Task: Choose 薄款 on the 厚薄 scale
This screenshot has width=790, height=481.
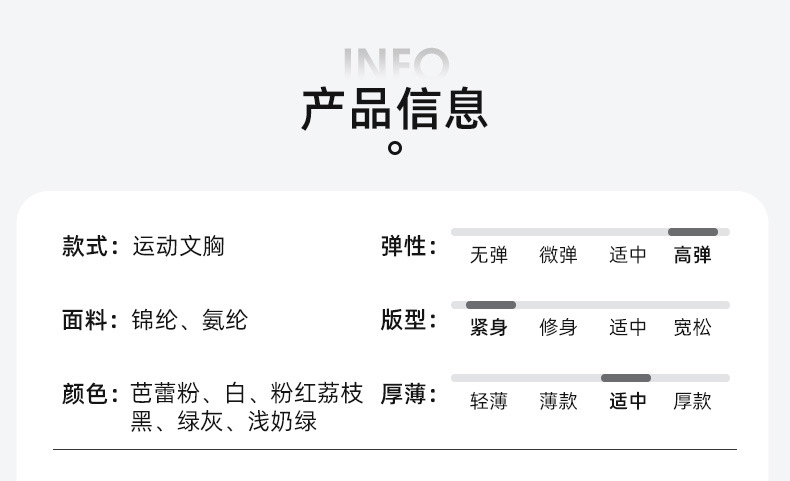Action: (x=558, y=401)
